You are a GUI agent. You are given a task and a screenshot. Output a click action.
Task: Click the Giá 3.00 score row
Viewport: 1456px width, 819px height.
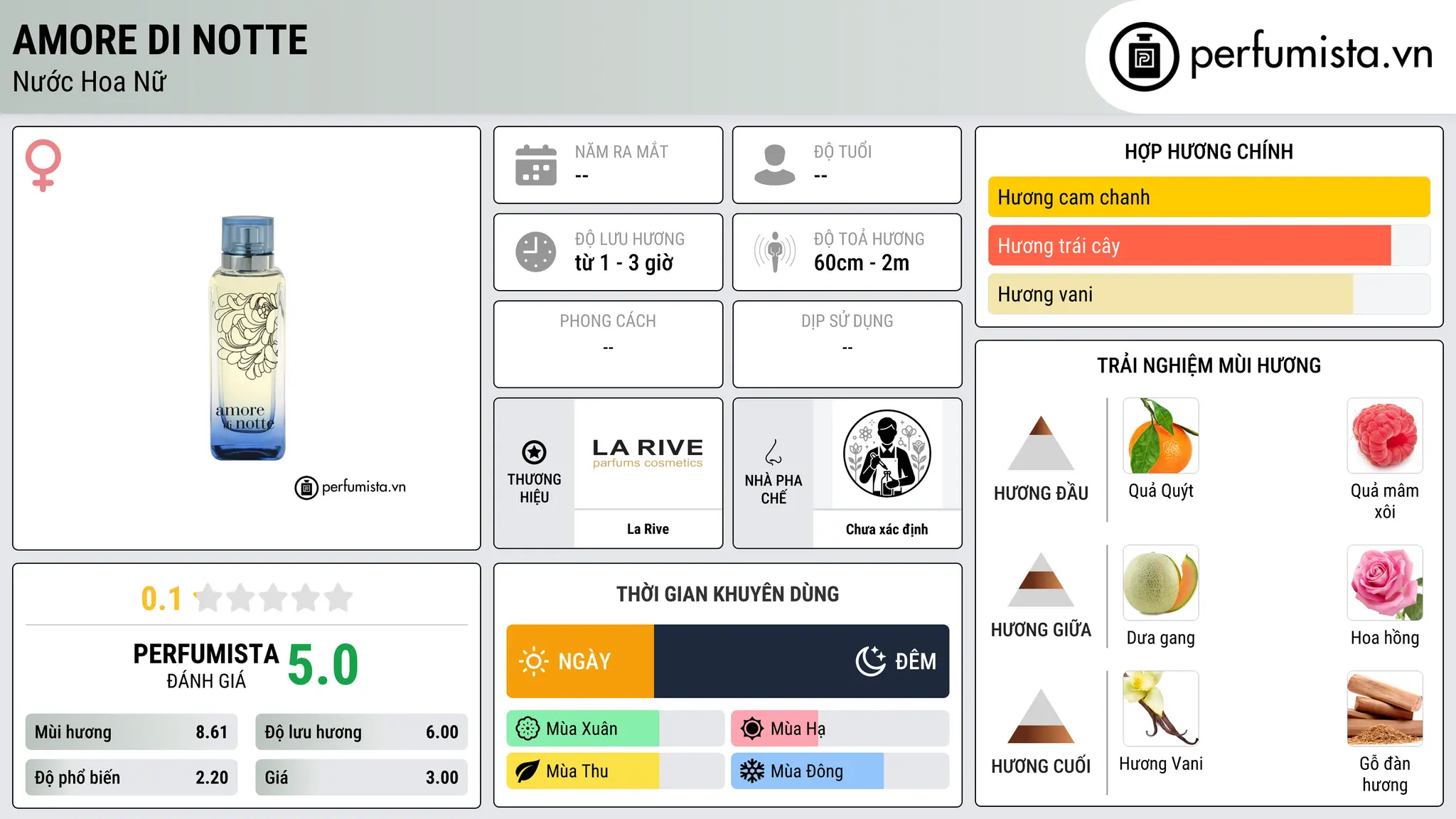(x=362, y=778)
